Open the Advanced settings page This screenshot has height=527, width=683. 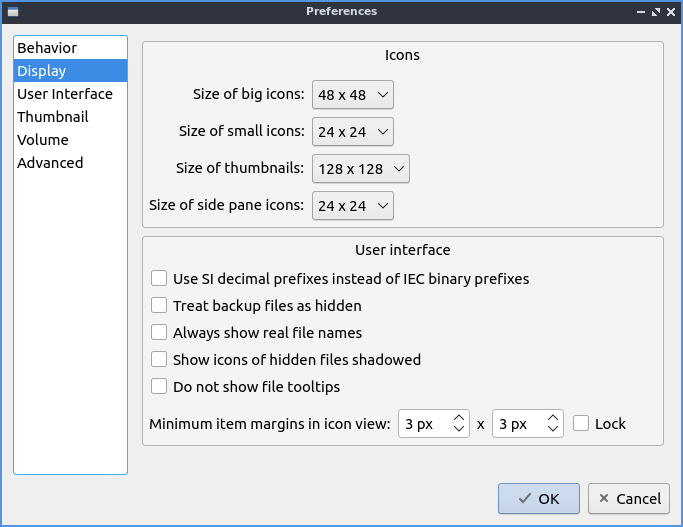50,163
